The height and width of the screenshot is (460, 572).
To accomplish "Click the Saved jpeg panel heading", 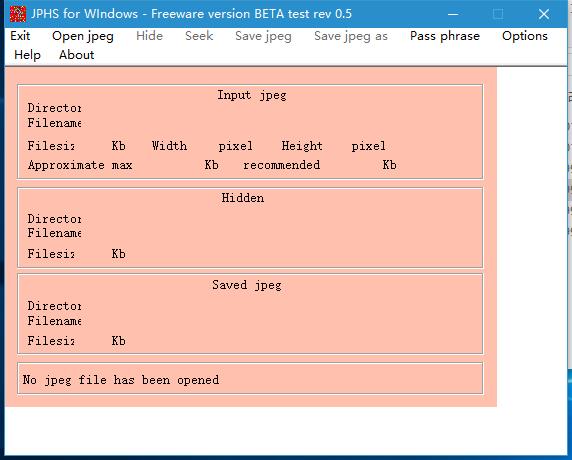I will tap(247, 285).
